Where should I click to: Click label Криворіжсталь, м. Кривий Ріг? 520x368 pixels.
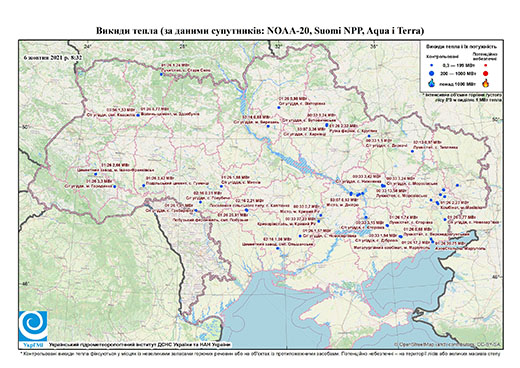[x=286, y=225]
